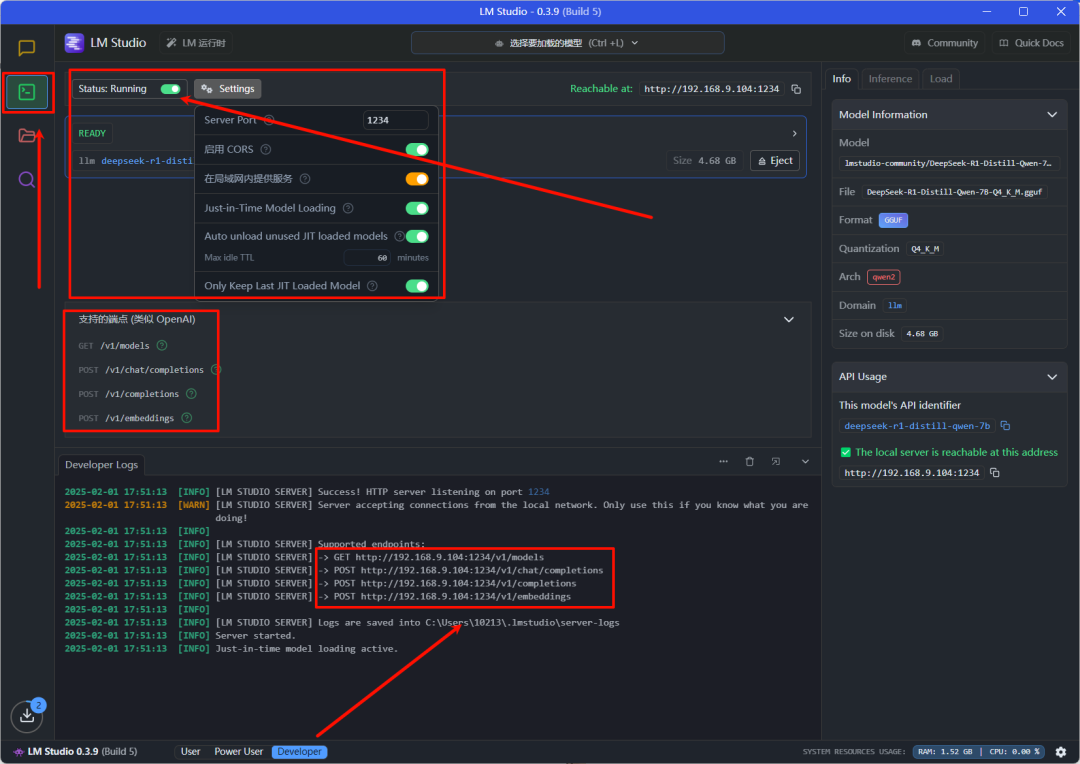The width and height of the screenshot is (1080, 764).
Task: Select the Developer Logs tab
Action: pyautogui.click(x=101, y=465)
